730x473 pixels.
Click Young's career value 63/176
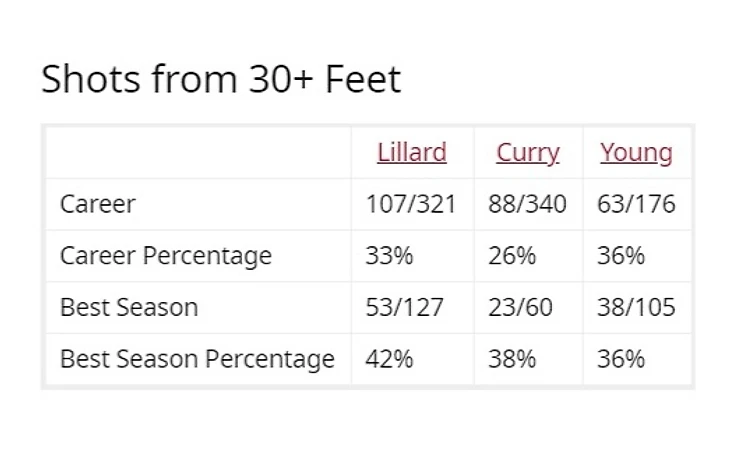tap(636, 205)
